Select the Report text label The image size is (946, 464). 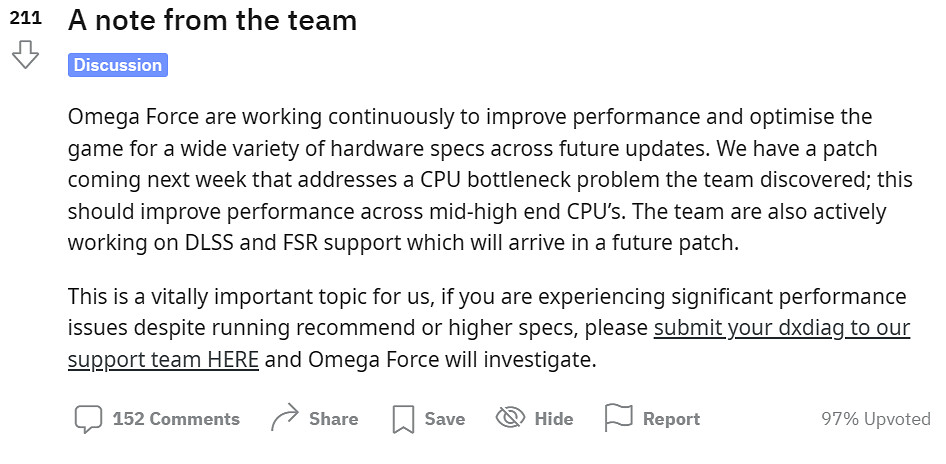click(671, 419)
